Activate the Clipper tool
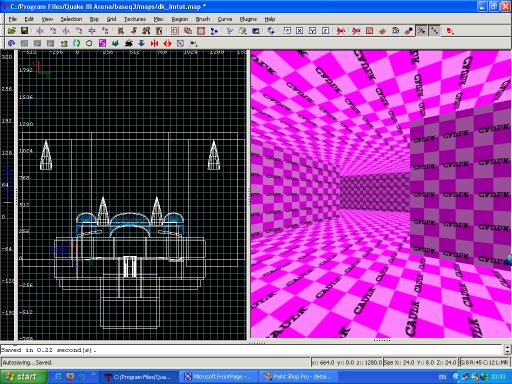The width and height of the screenshot is (512, 384). tap(214, 31)
